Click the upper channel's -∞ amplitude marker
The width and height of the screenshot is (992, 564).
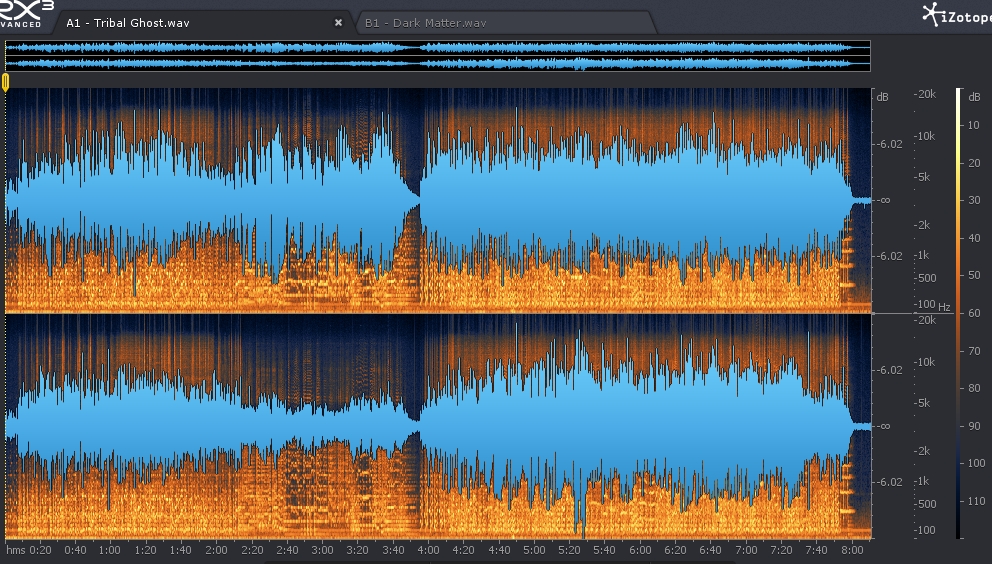click(x=883, y=200)
